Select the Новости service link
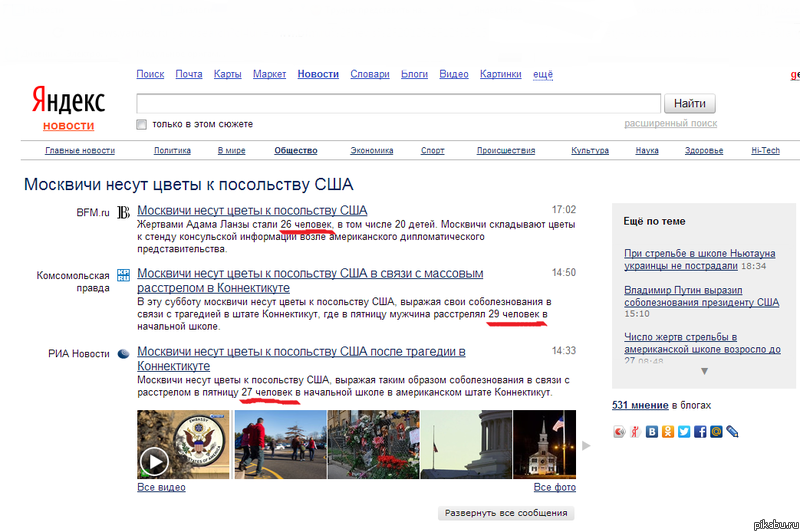Viewport: 800px width, 532px height. (318, 74)
